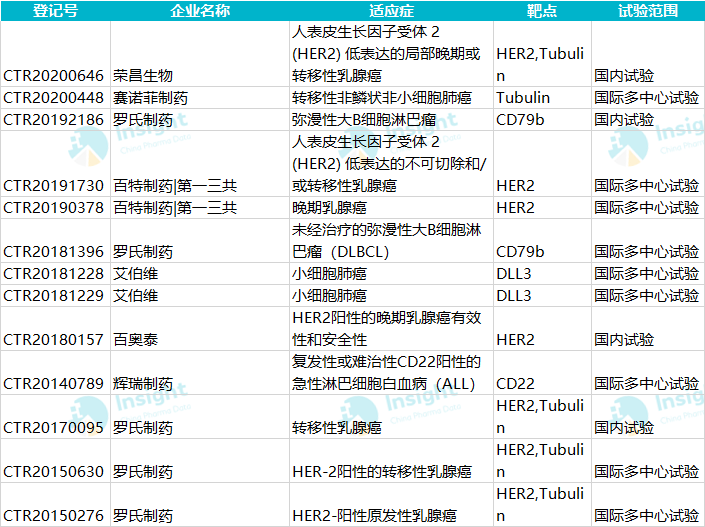The width and height of the screenshot is (705, 527).
Task: Click 罗氏制药 in row CTR20150630
Action: pyautogui.click(x=143, y=472)
